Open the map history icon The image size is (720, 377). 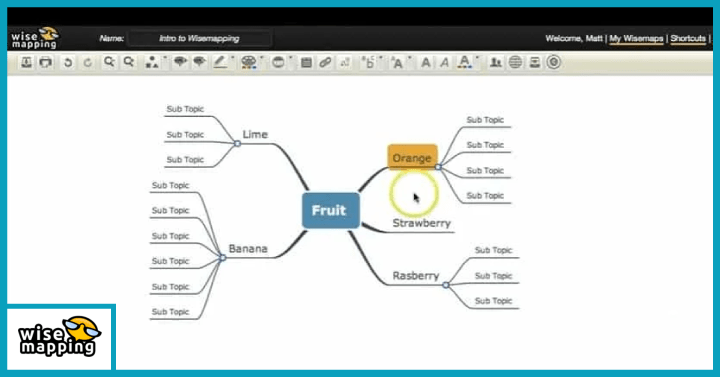coord(534,62)
